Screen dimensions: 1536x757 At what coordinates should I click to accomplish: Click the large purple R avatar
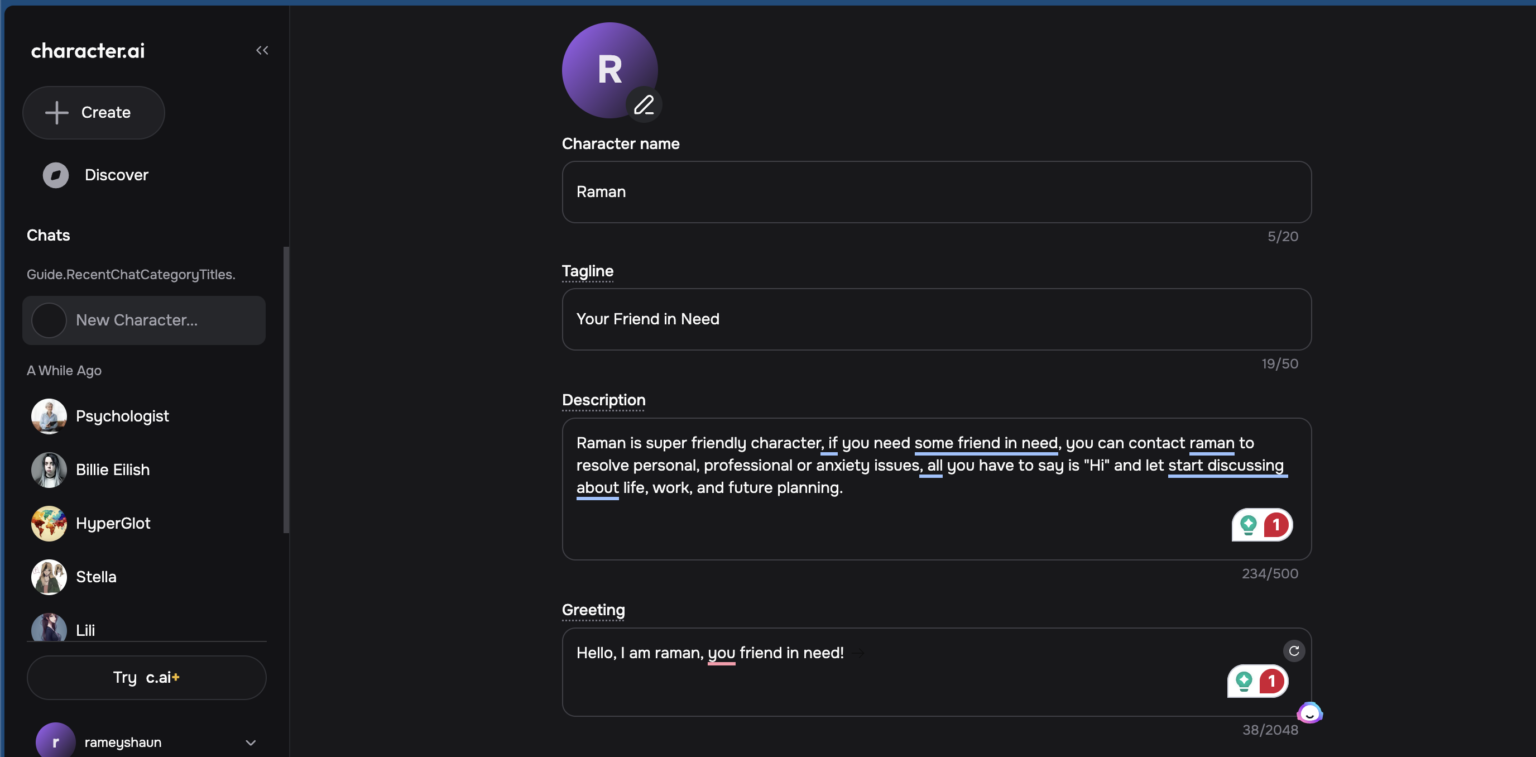pyautogui.click(x=608, y=68)
